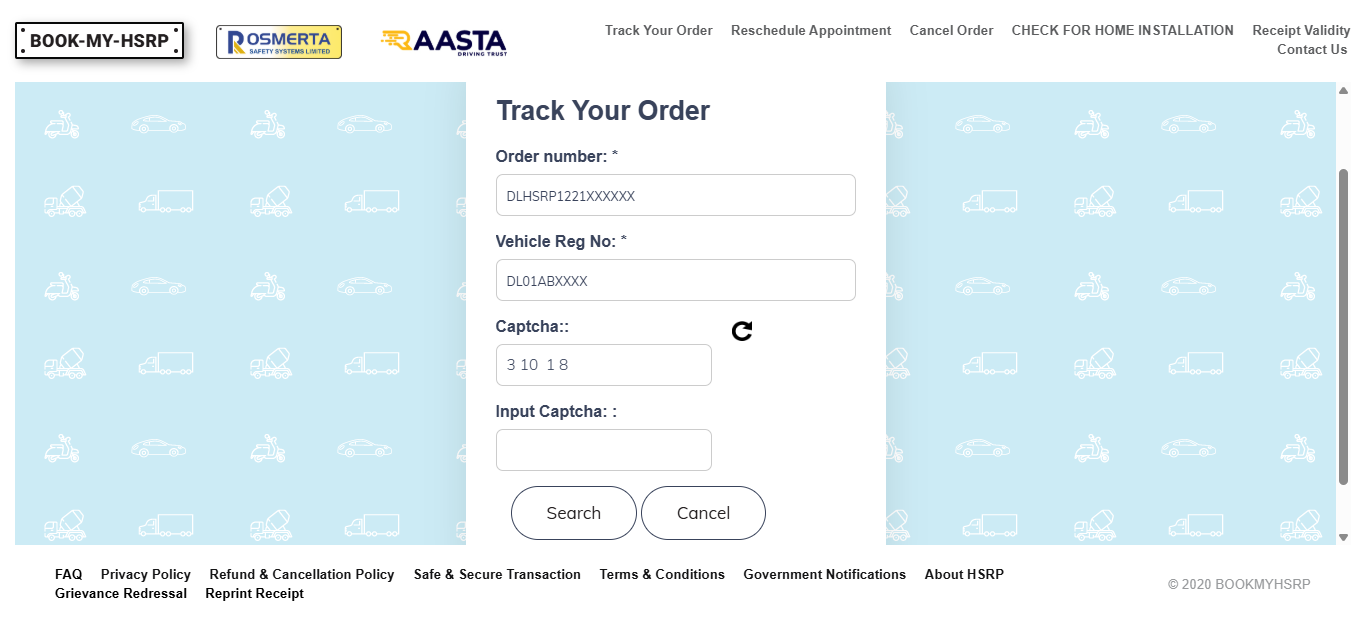Click the BOOK-MY-HSRP number plate logo

[99, 40]
